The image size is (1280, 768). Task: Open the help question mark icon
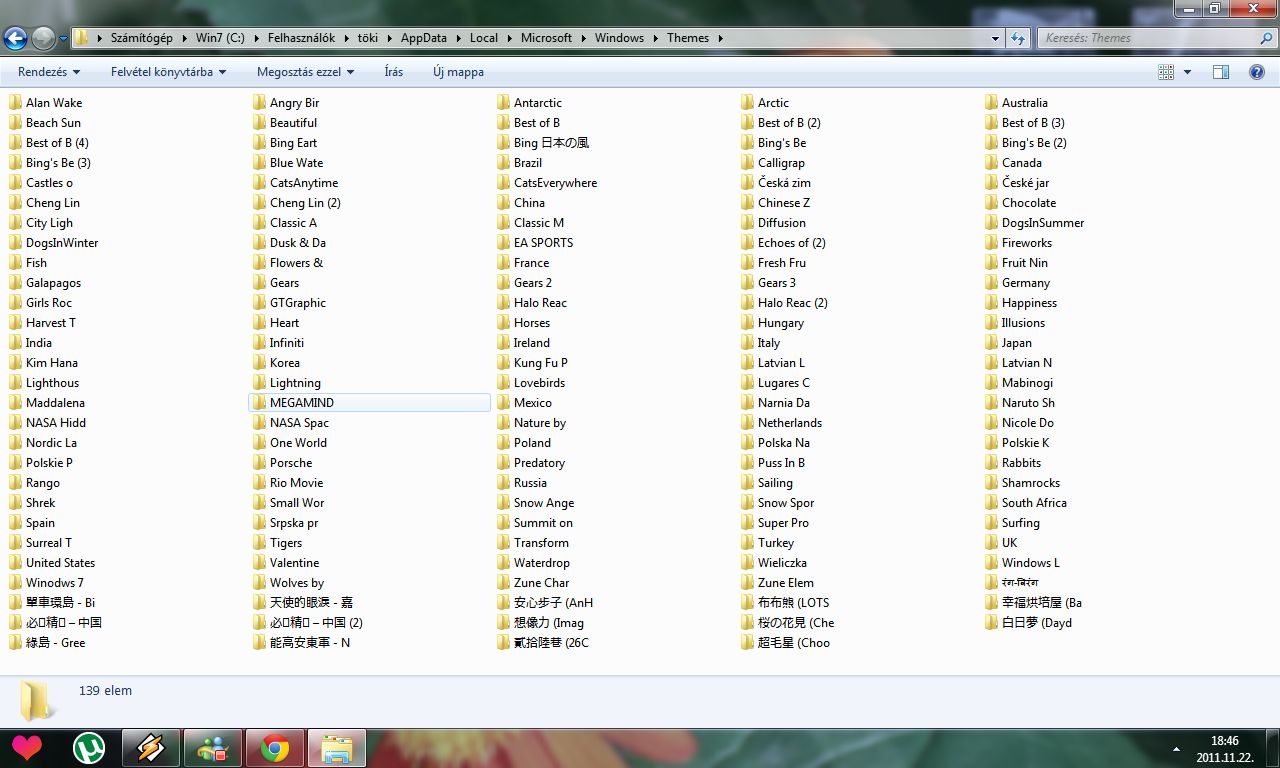pyautogui.click(x=1256, y=72)
